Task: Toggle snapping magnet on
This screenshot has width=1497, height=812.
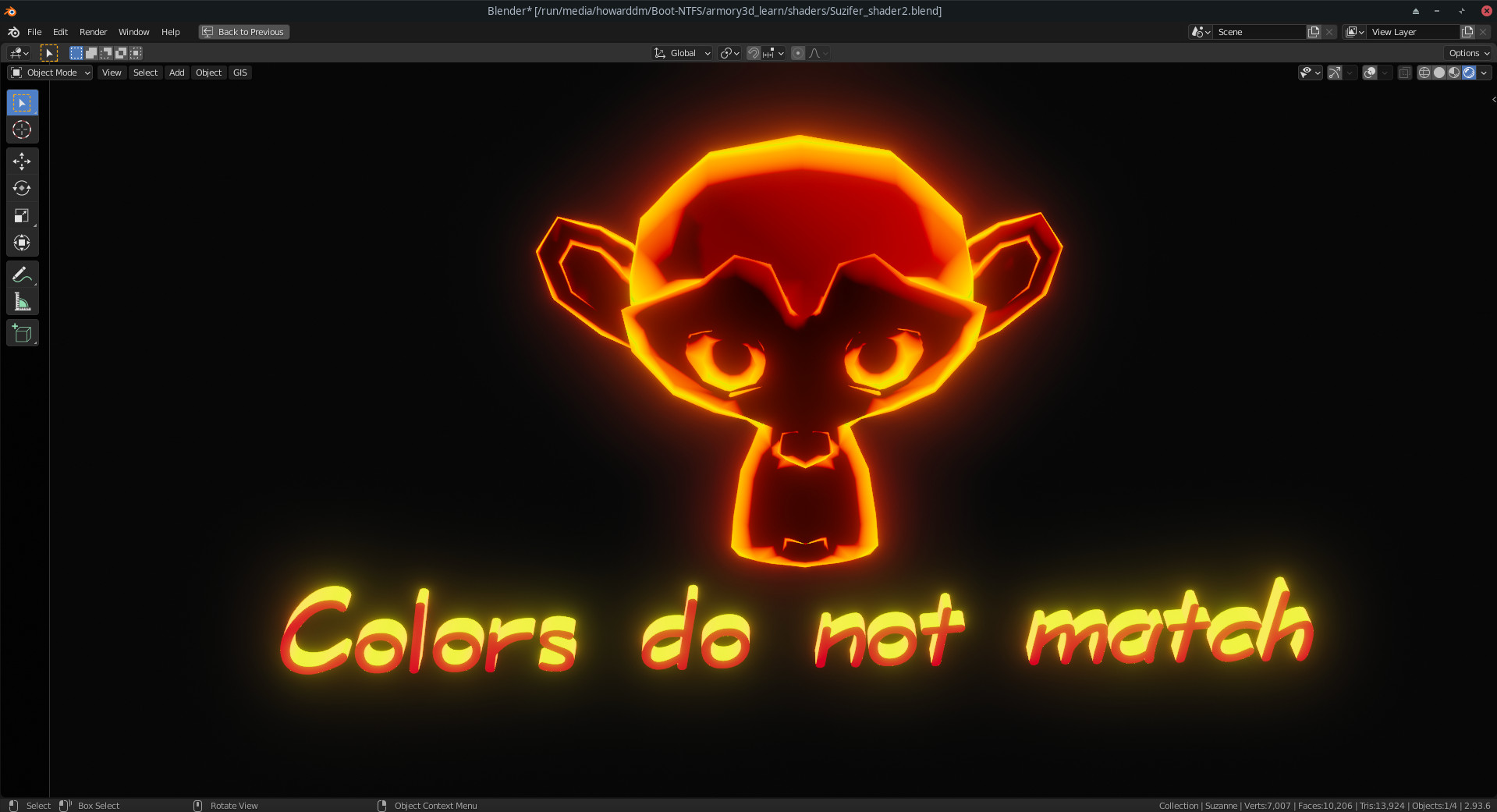Action: [754, 53]
